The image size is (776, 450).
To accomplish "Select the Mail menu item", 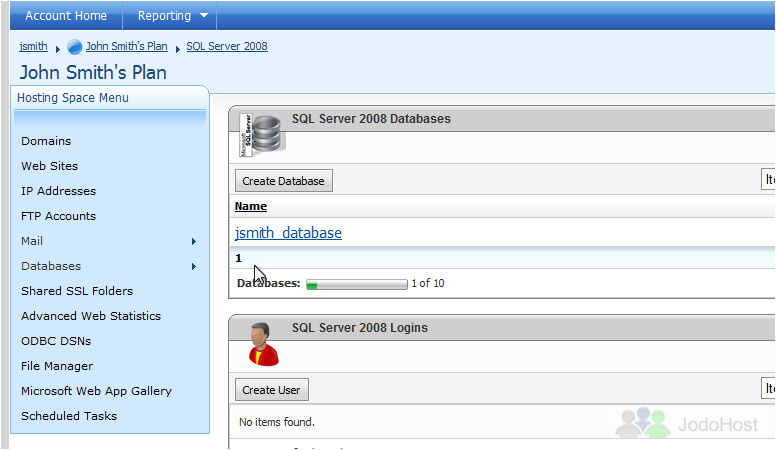I will pyautogui.click(x=32, y=241).
